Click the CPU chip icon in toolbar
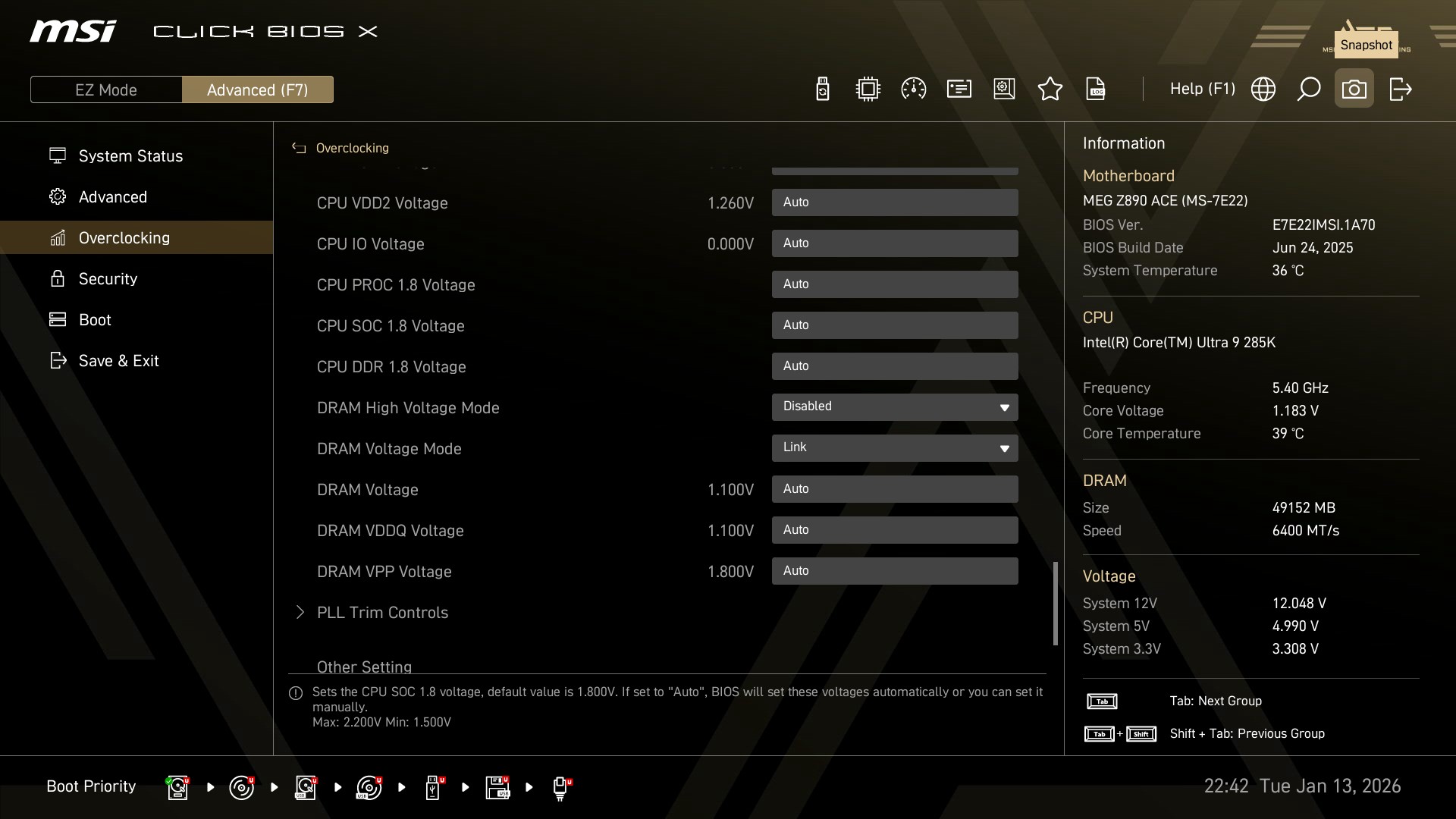This screenshot has height=819, width=1456. tap(868, 89)
